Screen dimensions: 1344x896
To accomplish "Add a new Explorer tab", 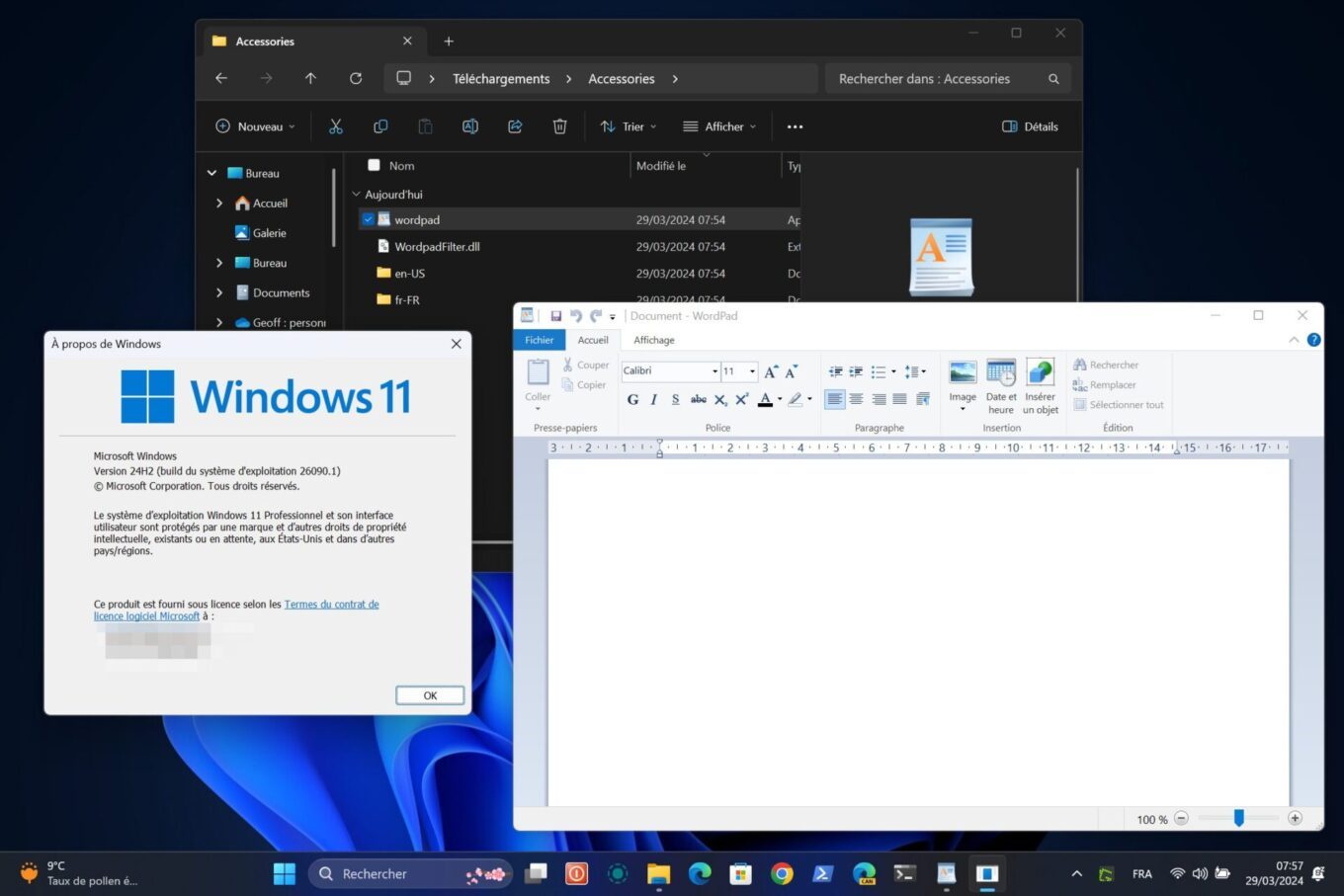I will pyautogui.click(x=449, y=41).
